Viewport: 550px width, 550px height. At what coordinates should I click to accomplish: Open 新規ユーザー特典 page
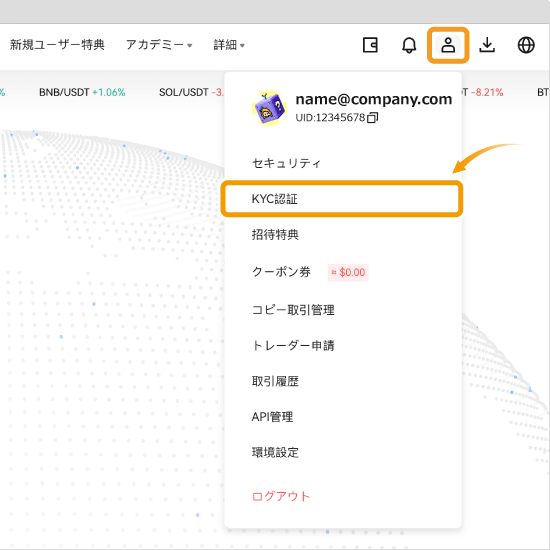pyautogui.click(x=57, y=45)
